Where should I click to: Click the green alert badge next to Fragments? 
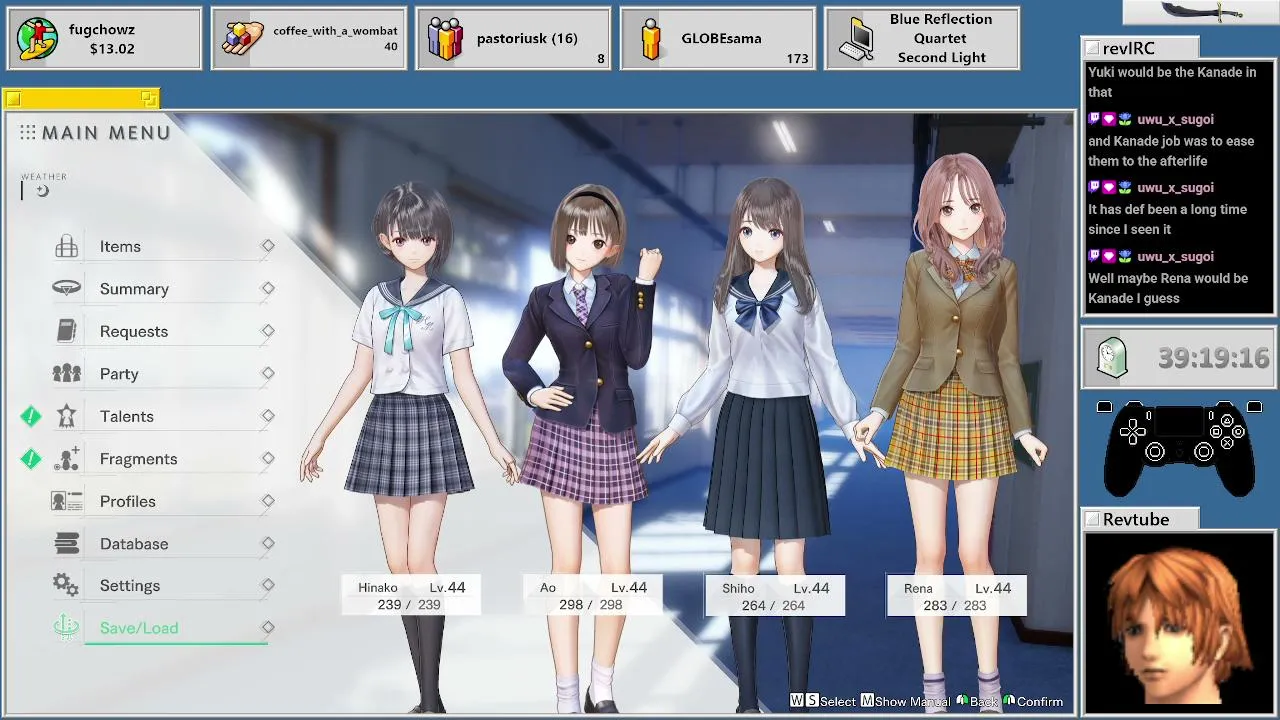31,459
